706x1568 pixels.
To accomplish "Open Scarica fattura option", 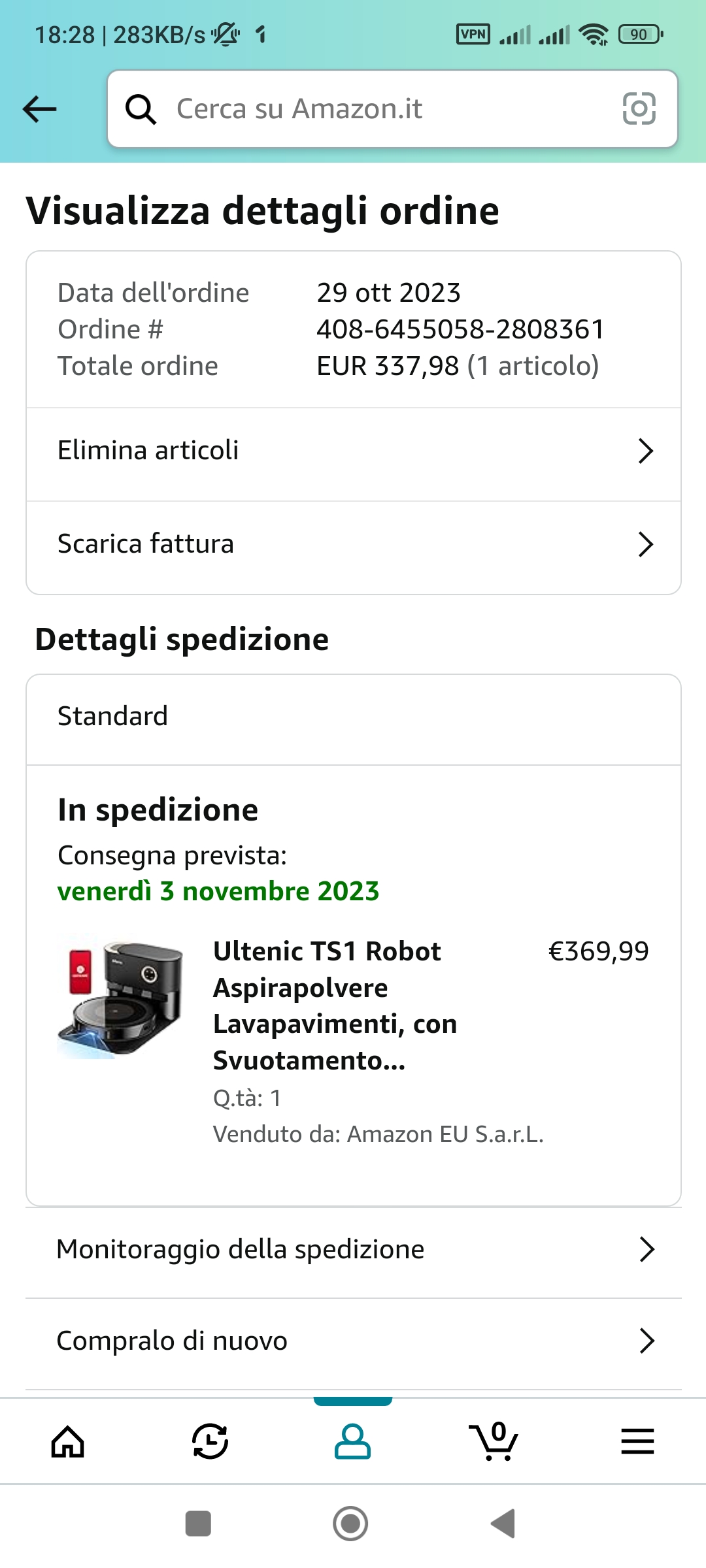I will pos(146,544).
